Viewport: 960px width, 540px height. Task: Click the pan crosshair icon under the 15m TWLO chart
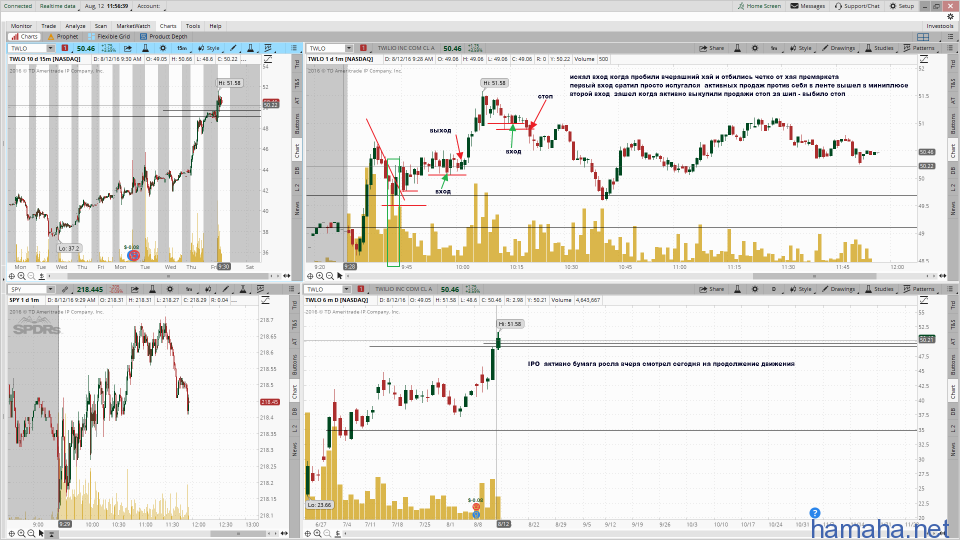[x=12, y=276]
